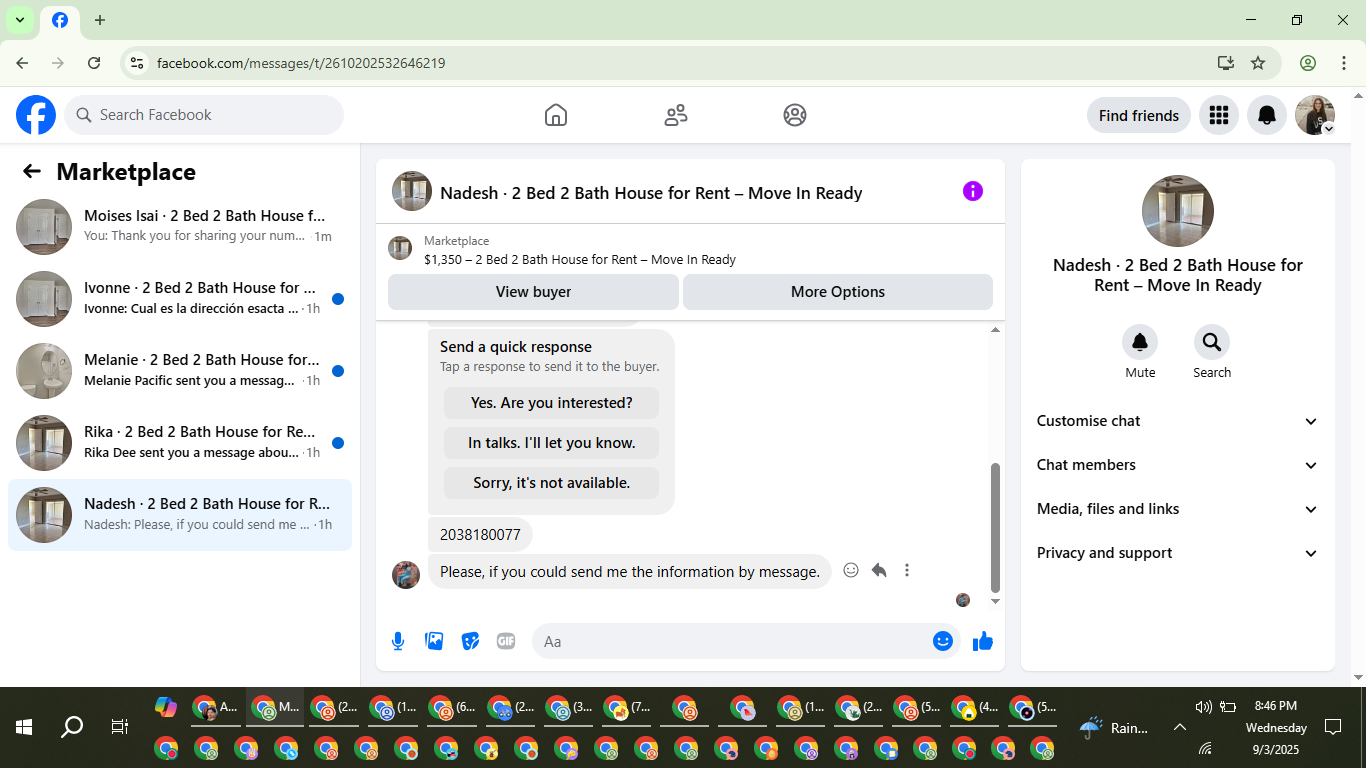The image size is (1366, 768).
Task: View site information icon in address bar
Action: pyautogui.click(x=137, y=63)
